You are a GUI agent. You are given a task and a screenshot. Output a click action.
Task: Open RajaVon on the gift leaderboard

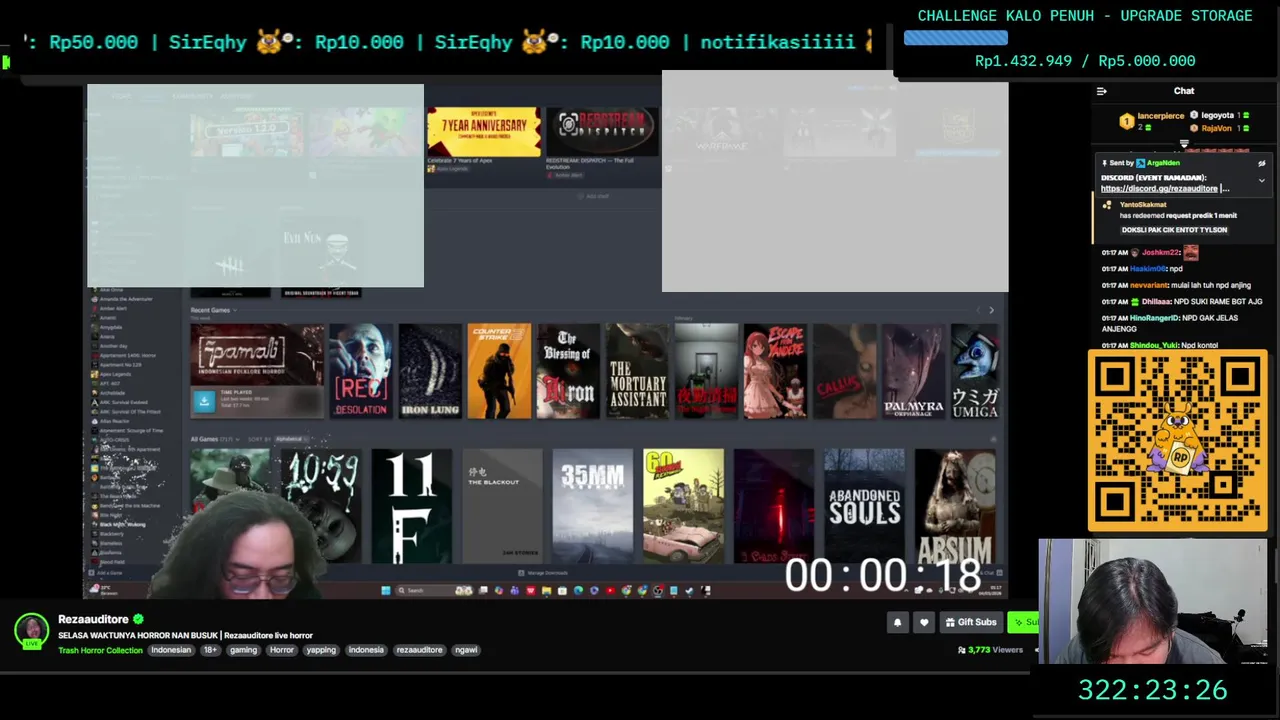[x=1216, y=128]
